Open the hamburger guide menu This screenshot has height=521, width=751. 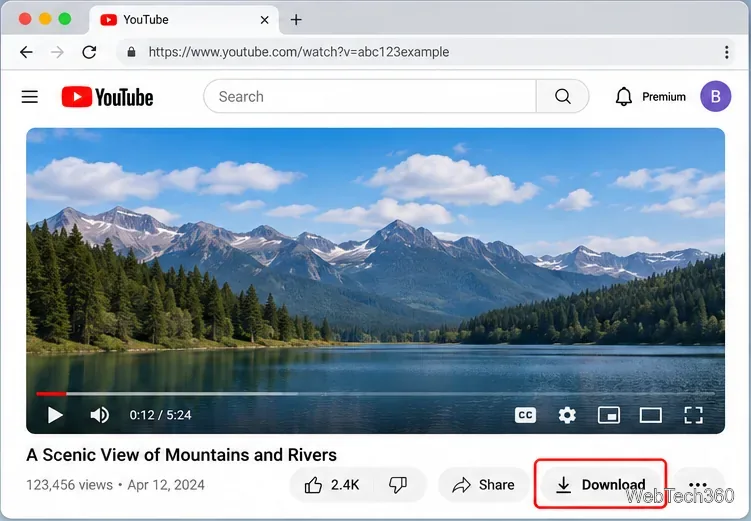pos(30,97)
